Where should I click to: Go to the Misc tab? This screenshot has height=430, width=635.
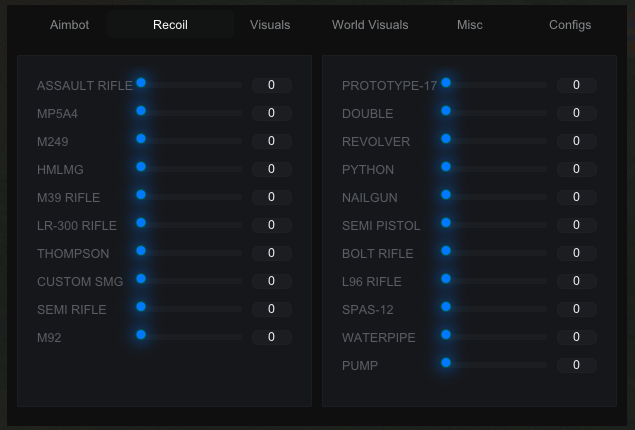tap(470, 25)
